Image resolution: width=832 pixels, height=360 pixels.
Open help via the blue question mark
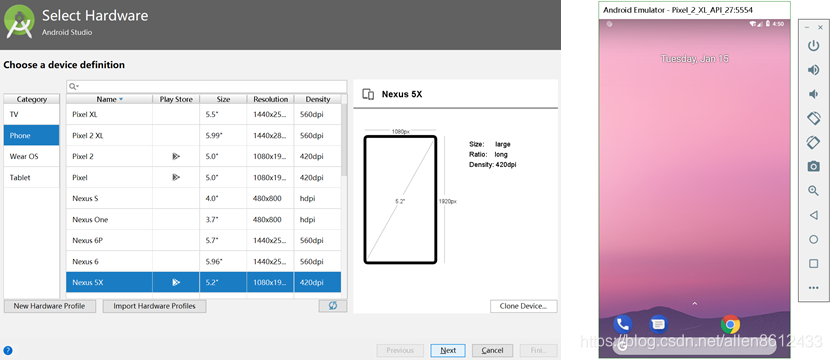pyautogui.click(x=8, y=350)
